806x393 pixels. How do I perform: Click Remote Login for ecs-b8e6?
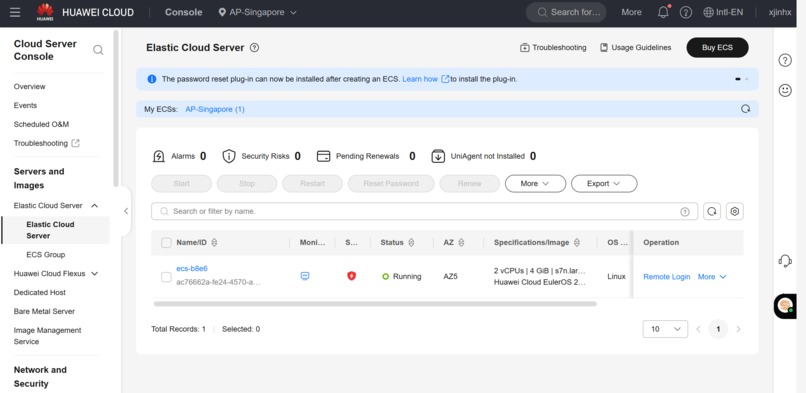[x=667, y=277]
